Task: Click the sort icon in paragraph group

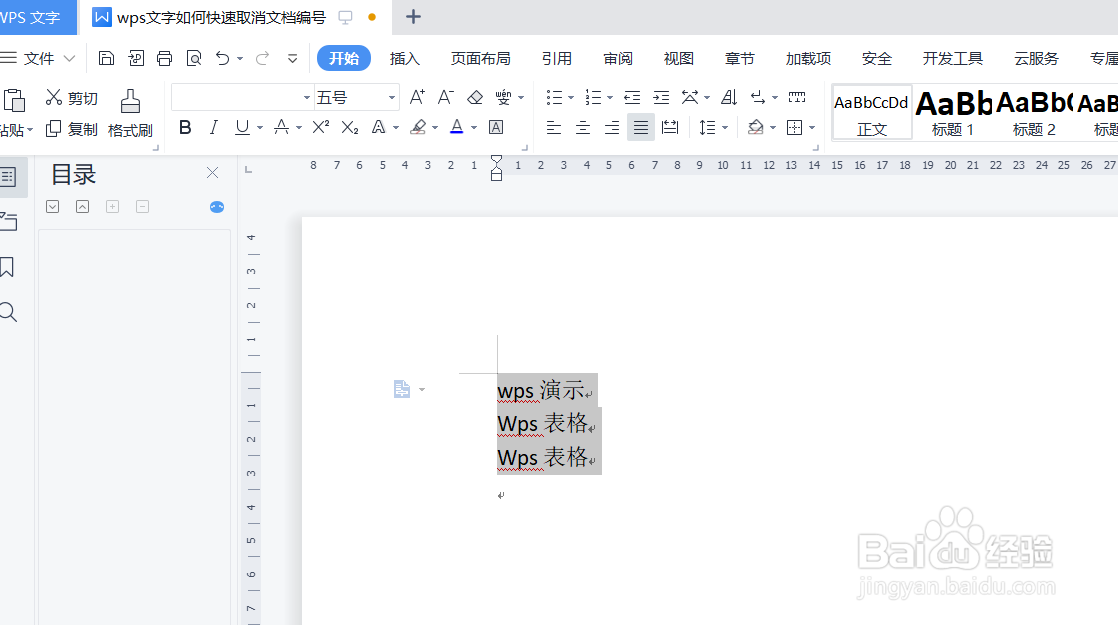Action: click(x=729, y=97)
